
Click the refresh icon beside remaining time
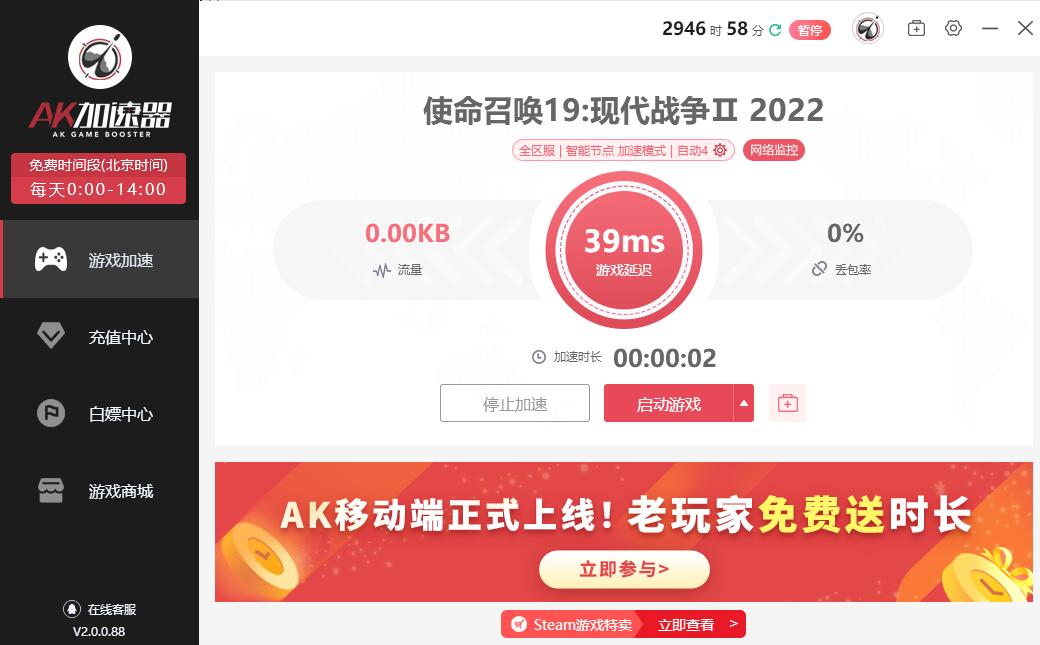pyautogui.click(x=775, y=30)
